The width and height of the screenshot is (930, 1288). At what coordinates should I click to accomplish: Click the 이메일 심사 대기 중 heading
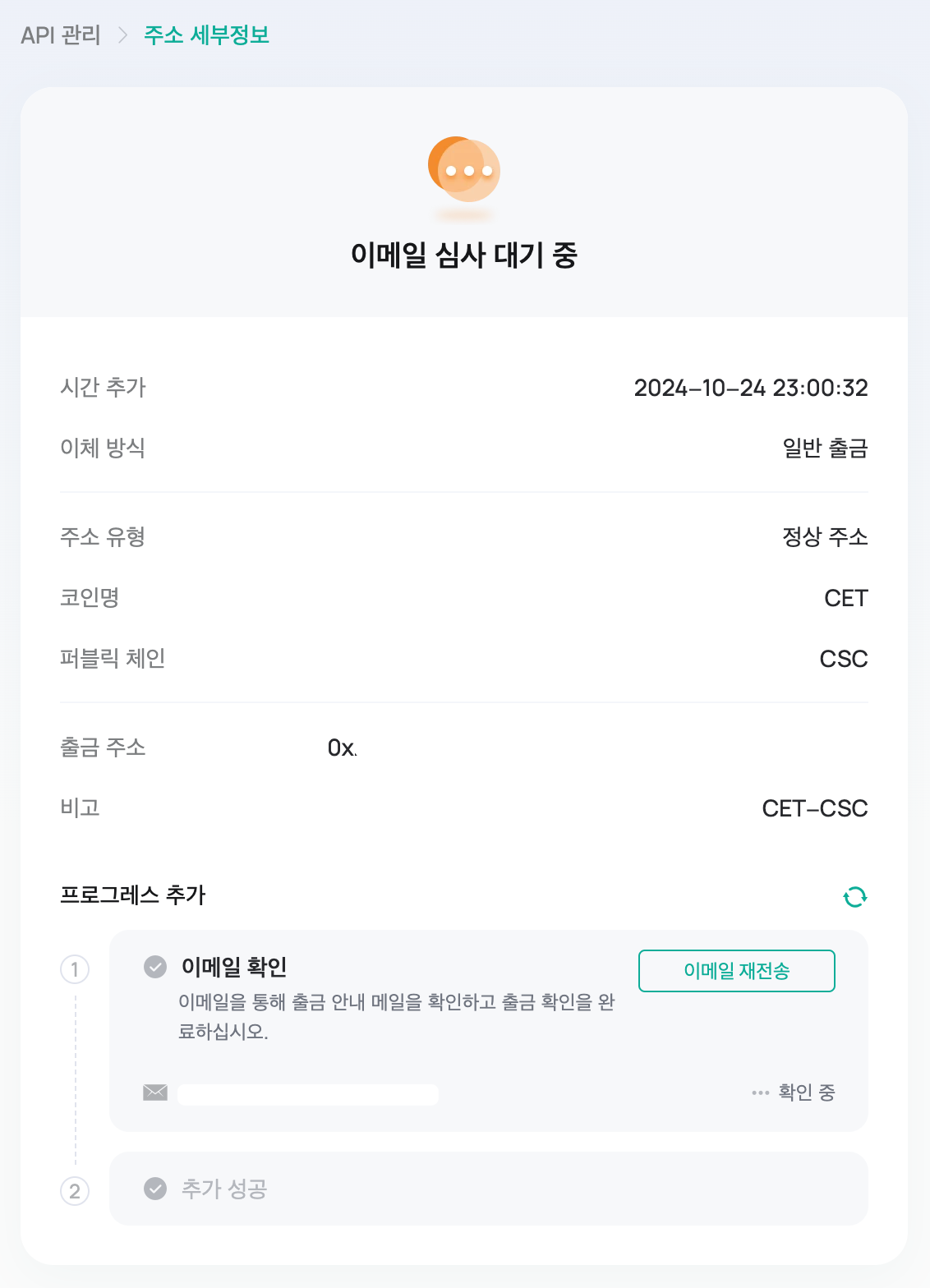[464, 255]
